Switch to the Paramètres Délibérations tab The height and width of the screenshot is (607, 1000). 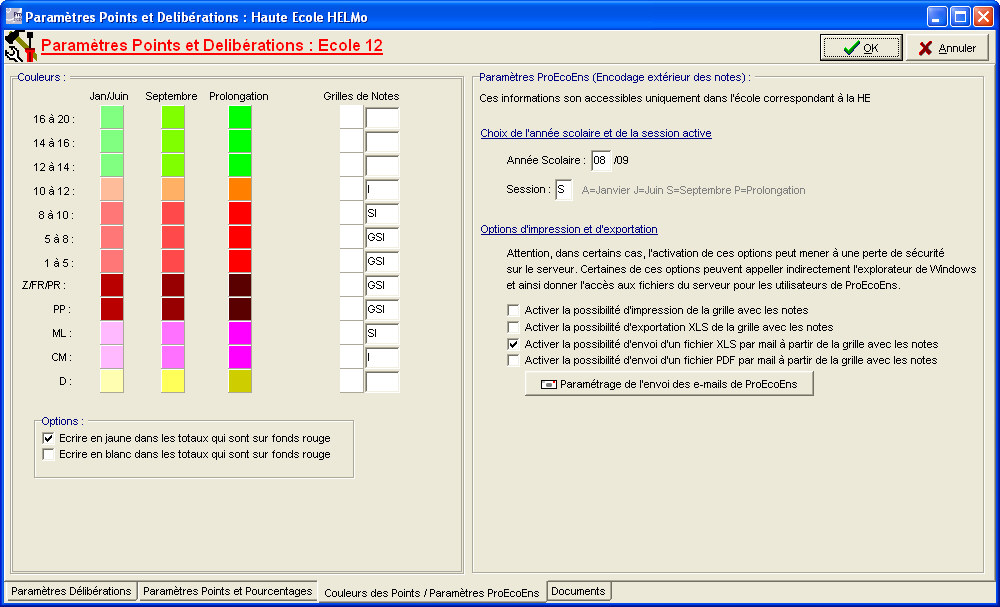tap(71, 591)
